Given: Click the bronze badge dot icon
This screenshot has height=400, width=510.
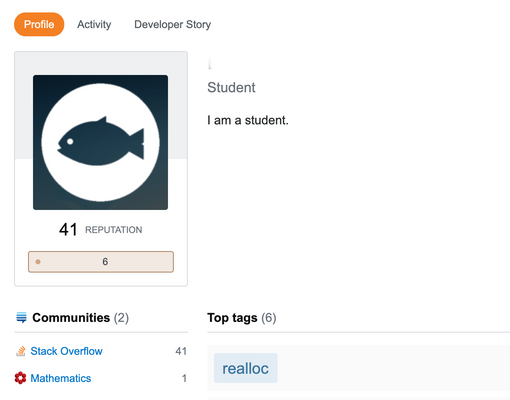Looking at the screenshot, I should pyautogui.click(x=38, y=262).
